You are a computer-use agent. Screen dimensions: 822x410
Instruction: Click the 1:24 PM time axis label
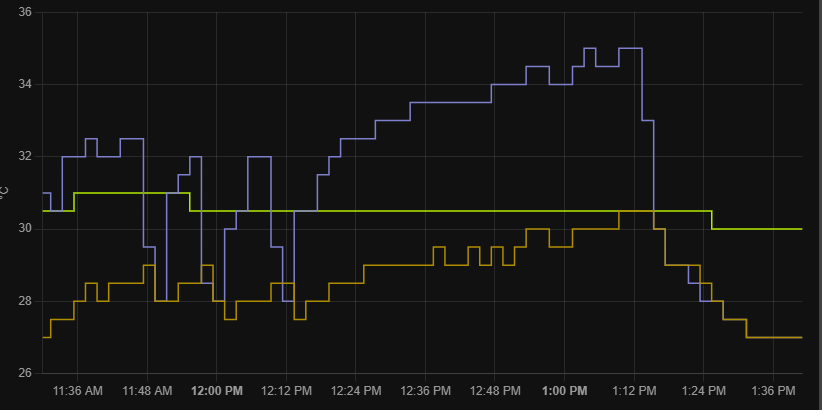pos(704,391)
